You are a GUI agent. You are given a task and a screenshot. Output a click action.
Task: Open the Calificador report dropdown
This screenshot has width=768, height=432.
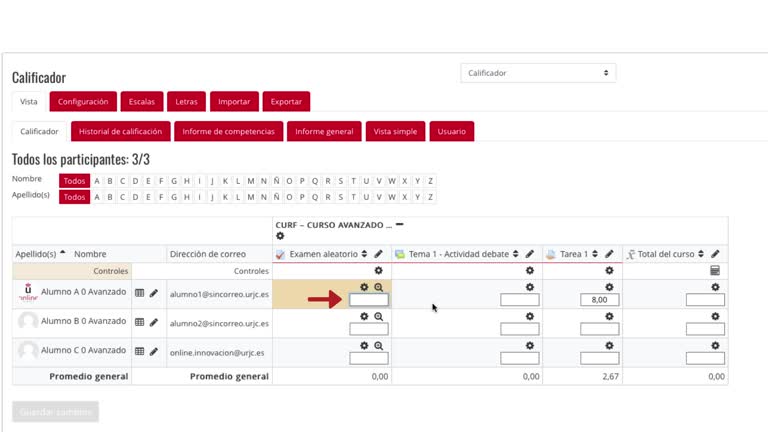pyautogui.click(x=538, y=73)
